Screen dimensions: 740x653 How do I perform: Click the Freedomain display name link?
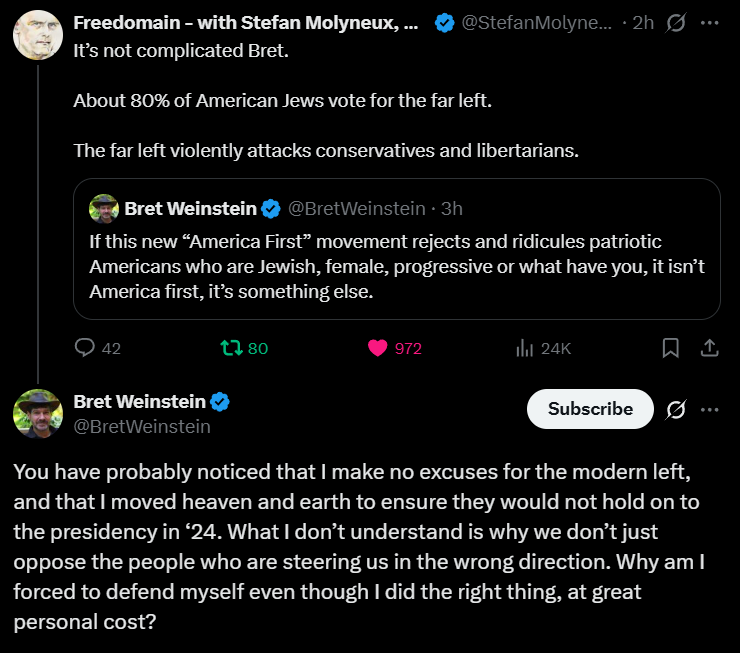245,23
